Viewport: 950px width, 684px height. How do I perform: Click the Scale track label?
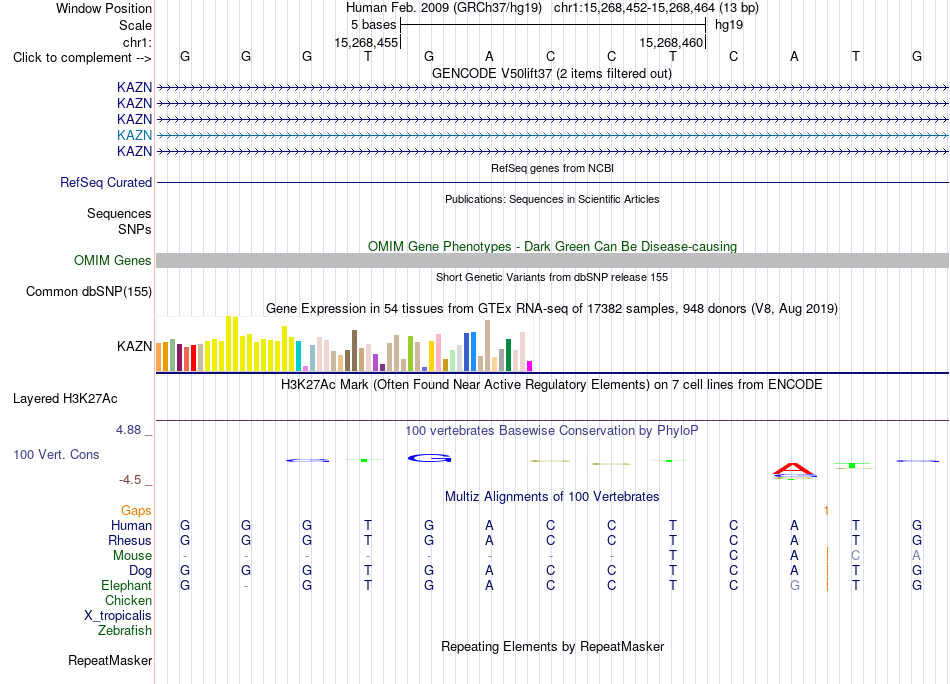click(x=135, y=25)
